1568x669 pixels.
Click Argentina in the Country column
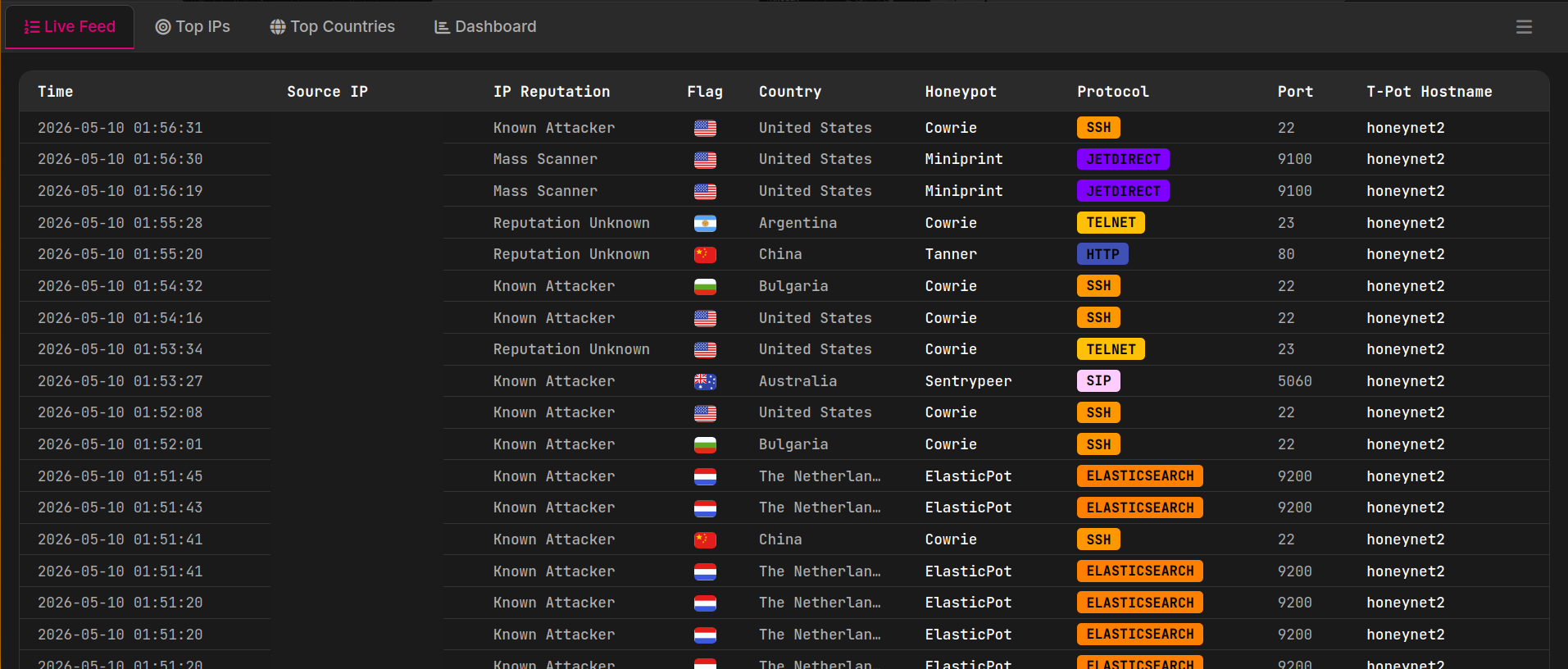pyautogui.click(x=798, y=223)
